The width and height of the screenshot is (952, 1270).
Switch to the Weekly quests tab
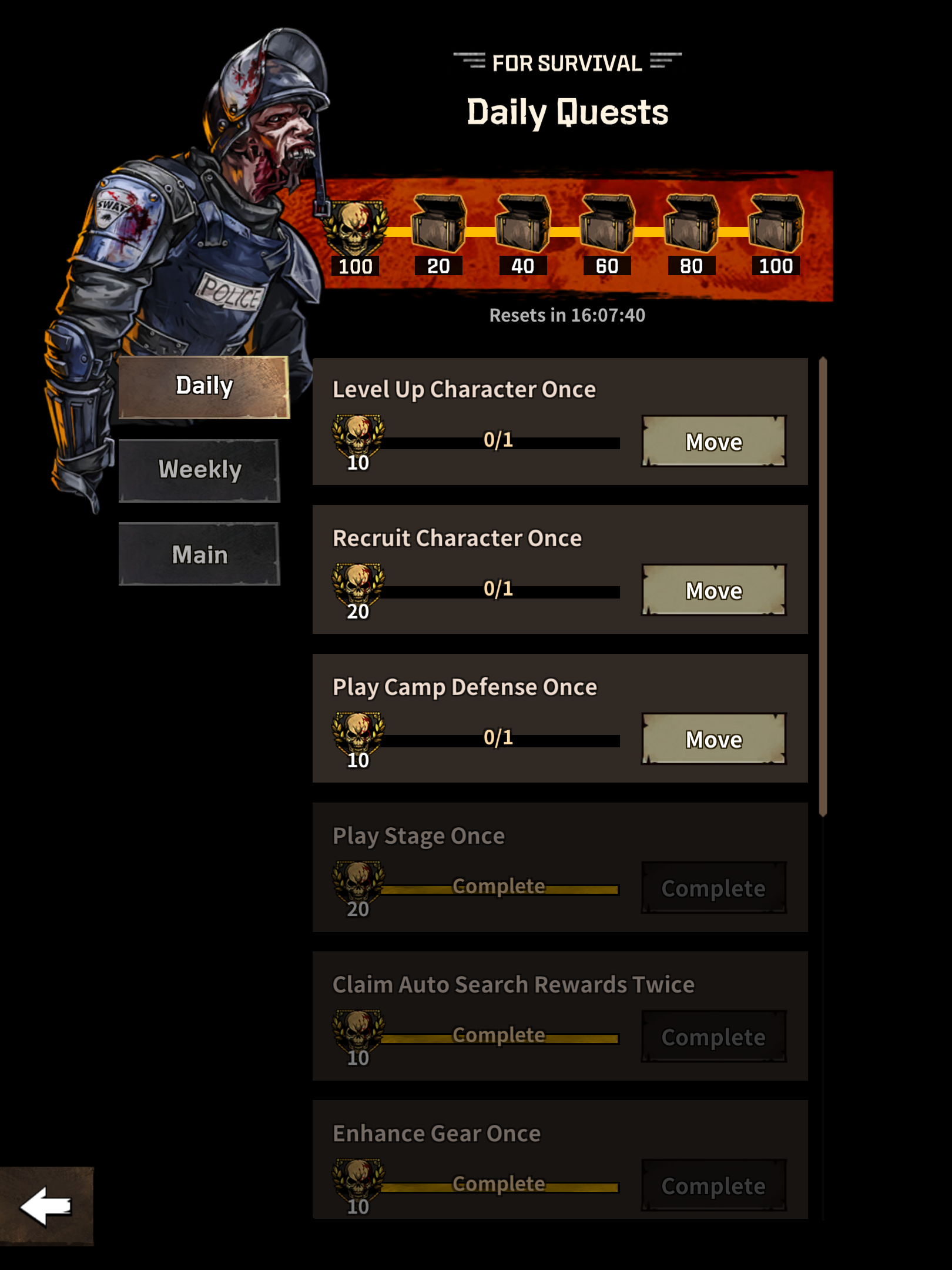click(x=199, y=470)
